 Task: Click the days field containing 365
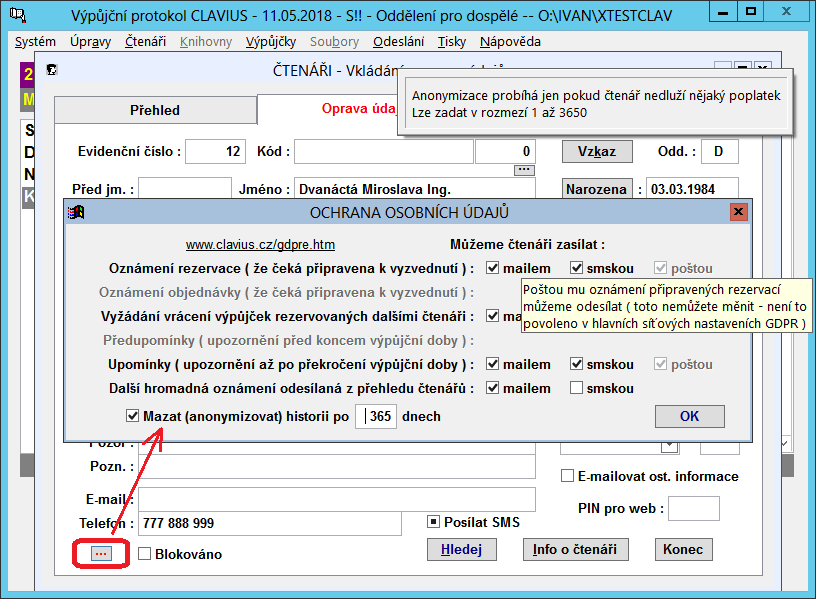click(x=376, y=416)
